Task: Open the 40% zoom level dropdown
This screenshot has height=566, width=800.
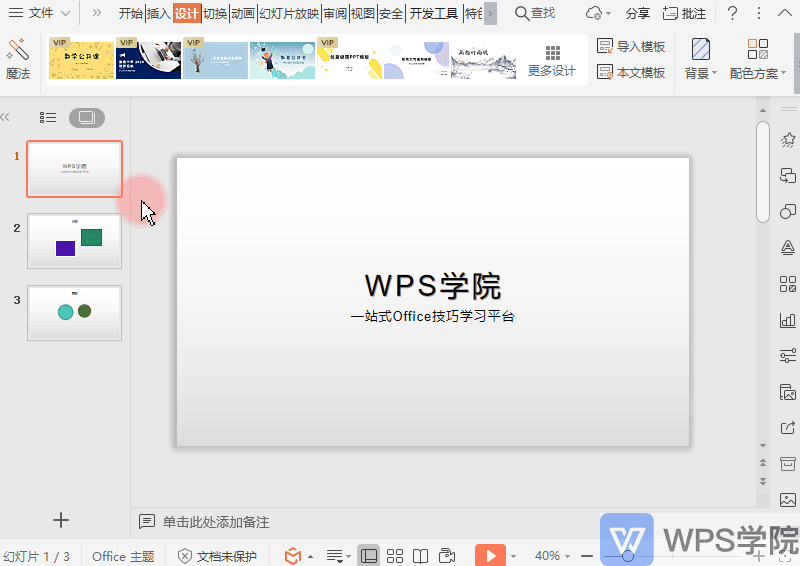Action: [552, 555]
